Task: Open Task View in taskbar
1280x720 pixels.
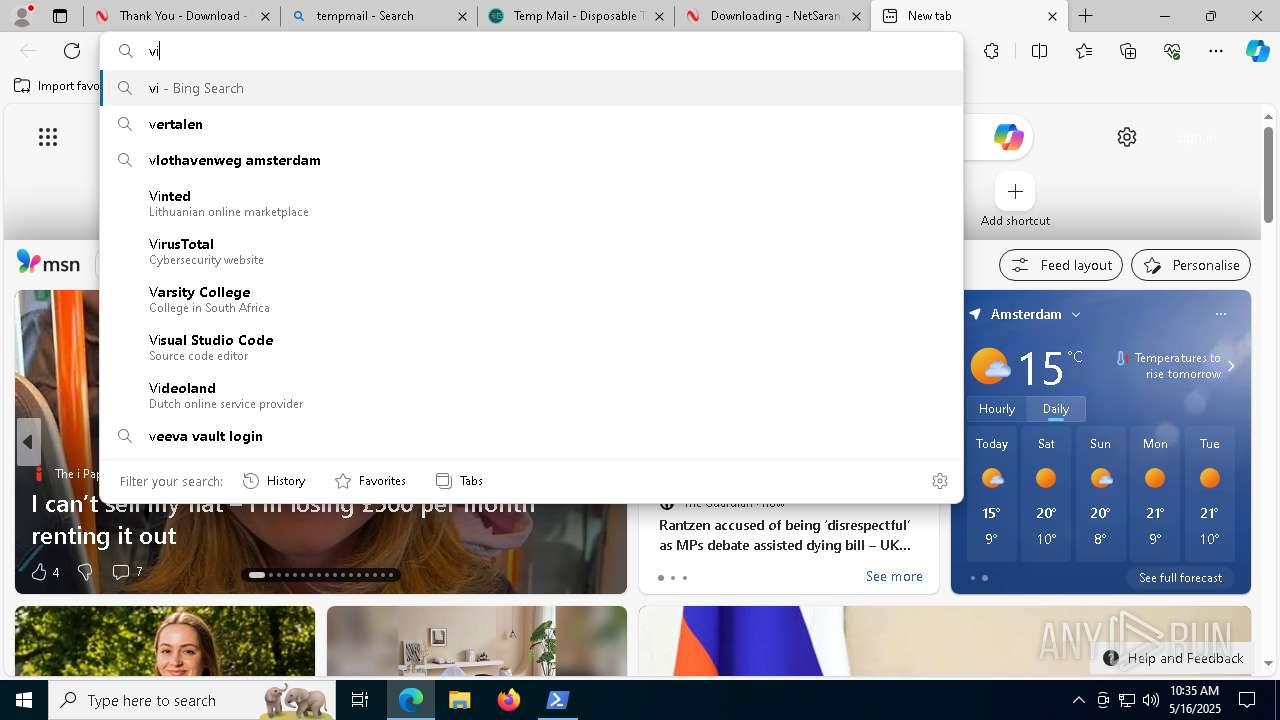Action: point(360,700)
